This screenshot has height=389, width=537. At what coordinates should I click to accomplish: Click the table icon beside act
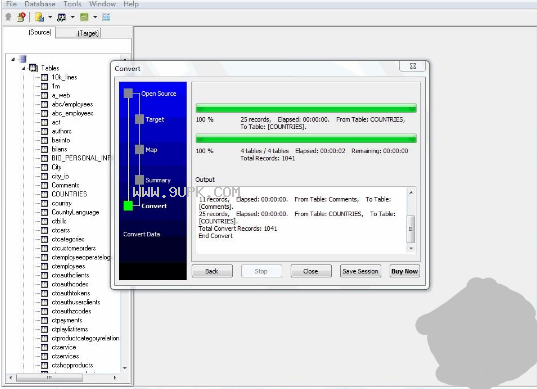(44, 122)
